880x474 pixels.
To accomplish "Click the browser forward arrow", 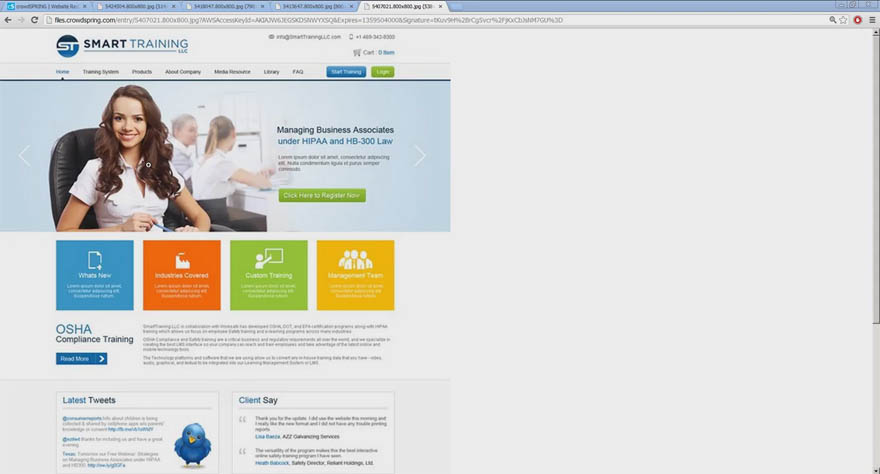I will [21, 20].
